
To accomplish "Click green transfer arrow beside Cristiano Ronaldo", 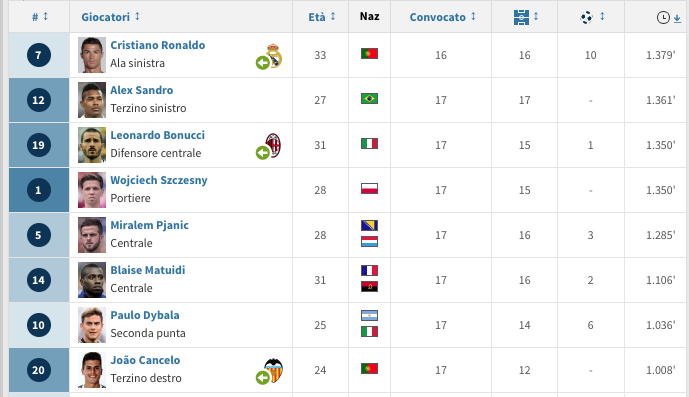I will click(263, 63).
